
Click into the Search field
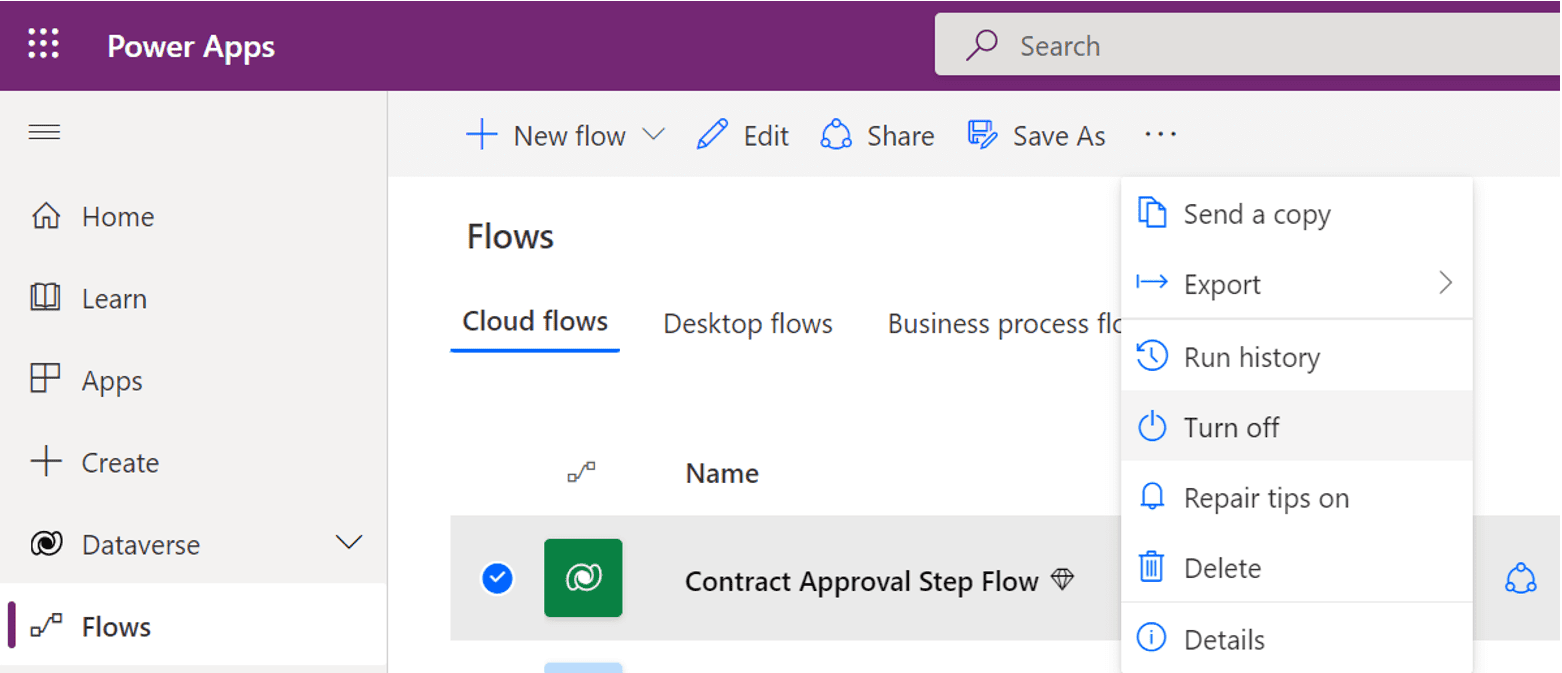point(1248,45)
